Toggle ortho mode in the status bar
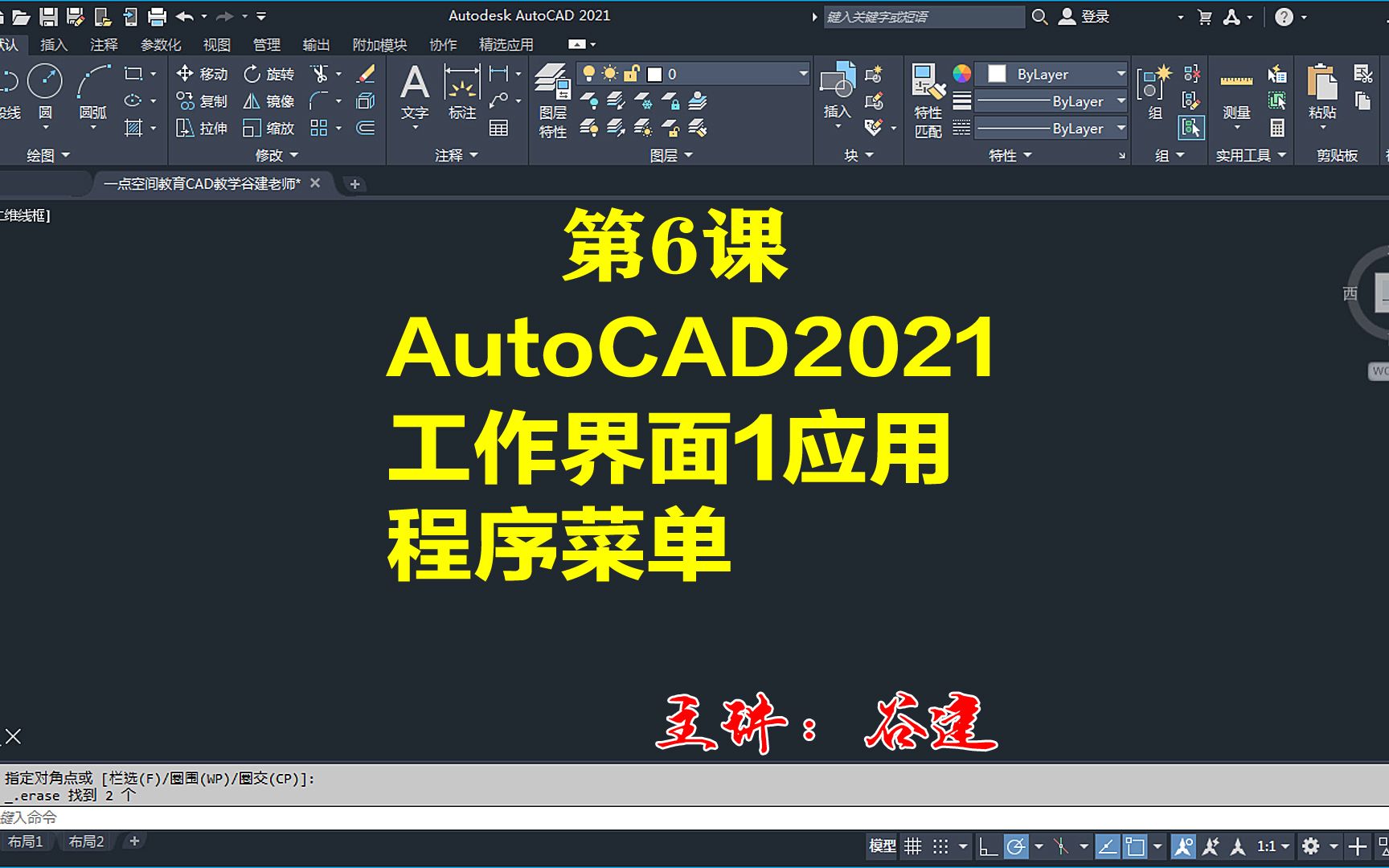This screenshot has width=1389, height=868. tap(987, 845)
